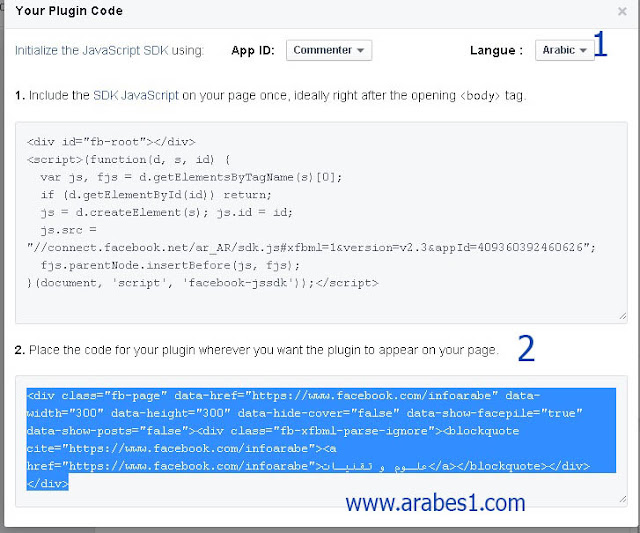The width and height of the screenshot is (640, 533).
Task: Grab the SDK code box resize handle
Action: (622, 316)
